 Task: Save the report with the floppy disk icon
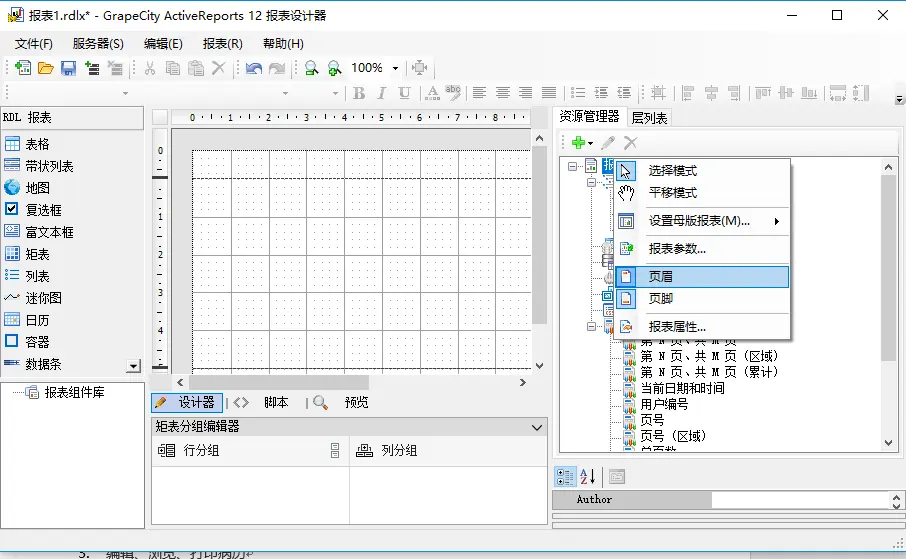click(x=69, y=68)
